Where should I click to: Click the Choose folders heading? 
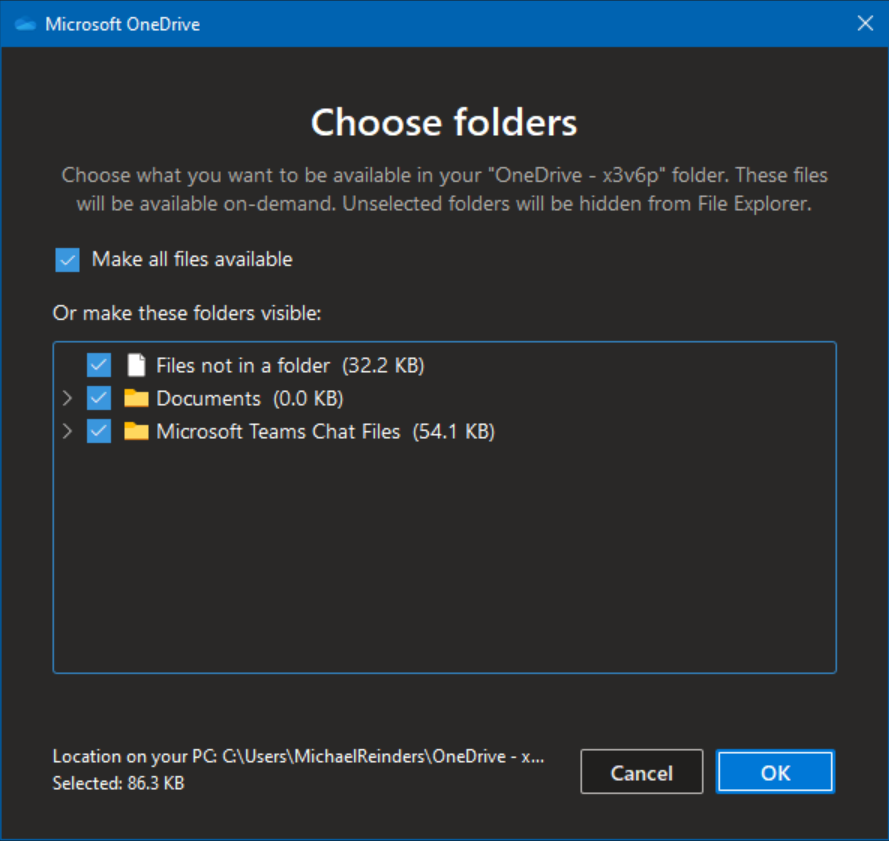(444, 122)
